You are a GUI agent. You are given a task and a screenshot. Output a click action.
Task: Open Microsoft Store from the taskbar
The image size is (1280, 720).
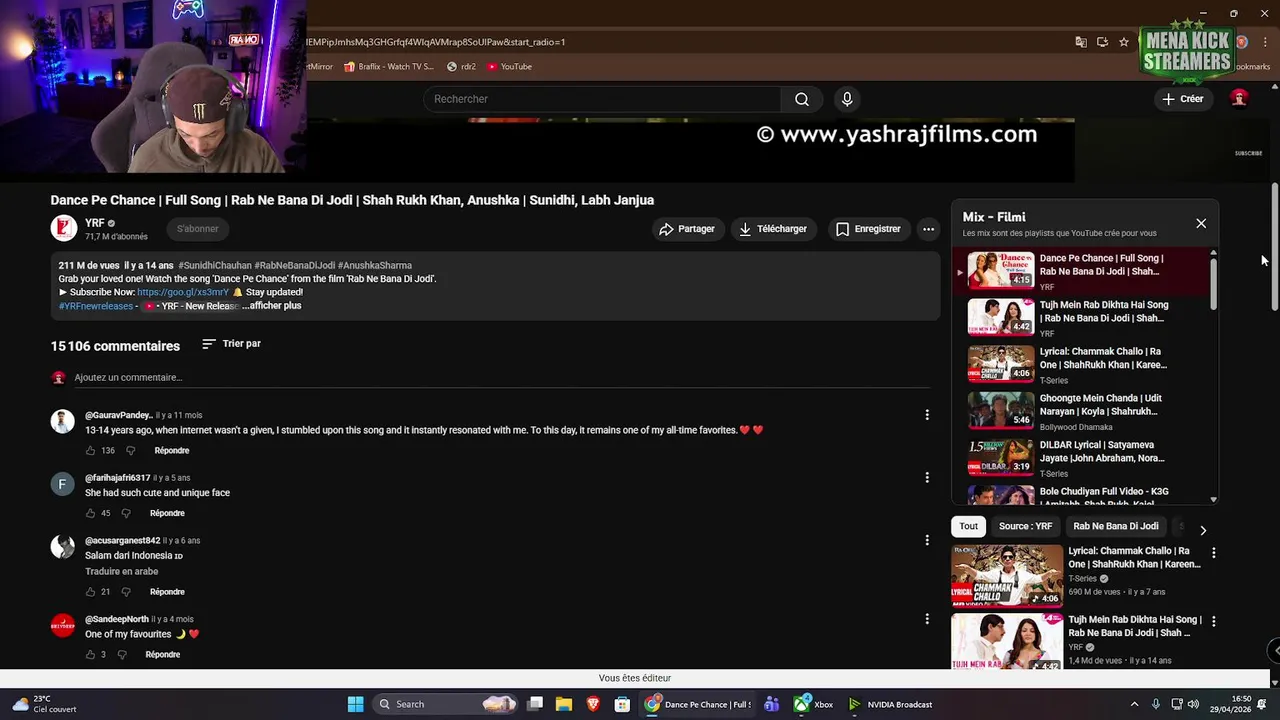(622, 704)
